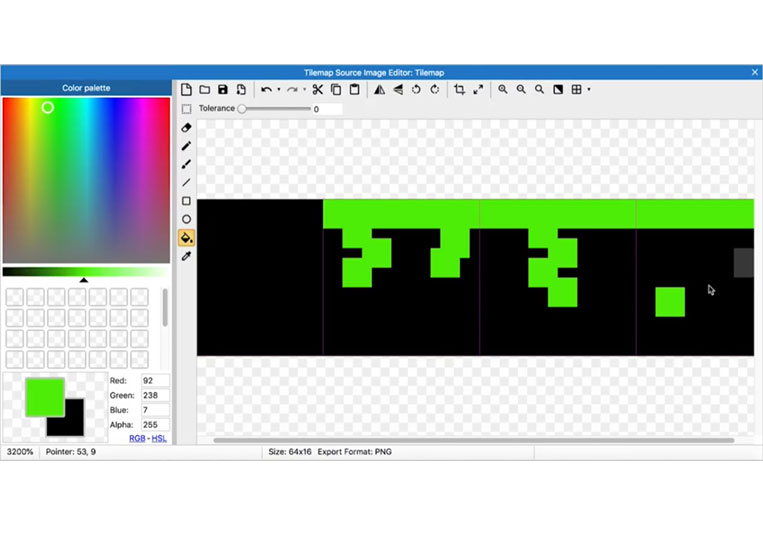
Task: Select the Rectangle shape tool
Action: 186,201
